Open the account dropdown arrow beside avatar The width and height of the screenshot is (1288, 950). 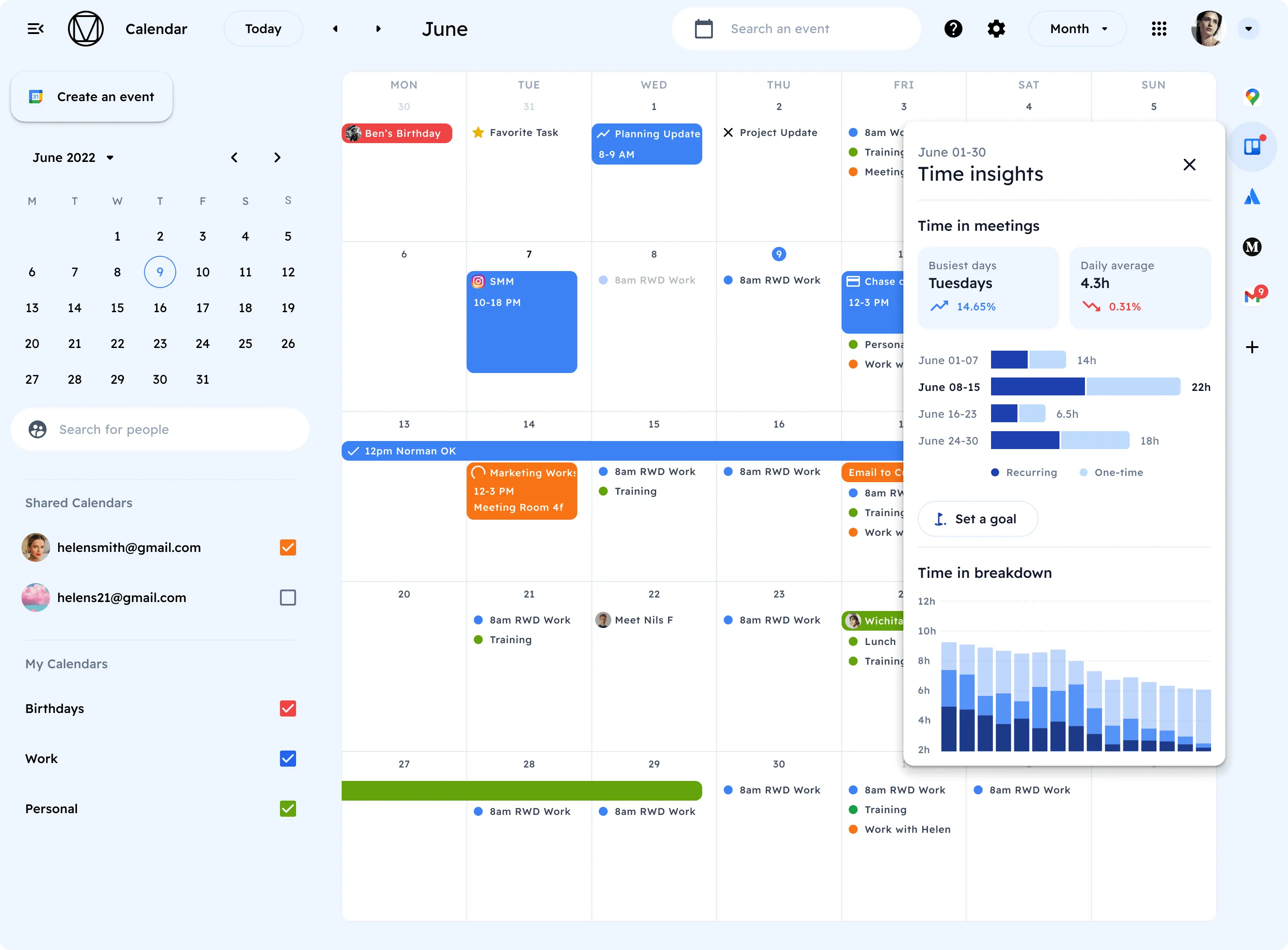point(1248,29)
